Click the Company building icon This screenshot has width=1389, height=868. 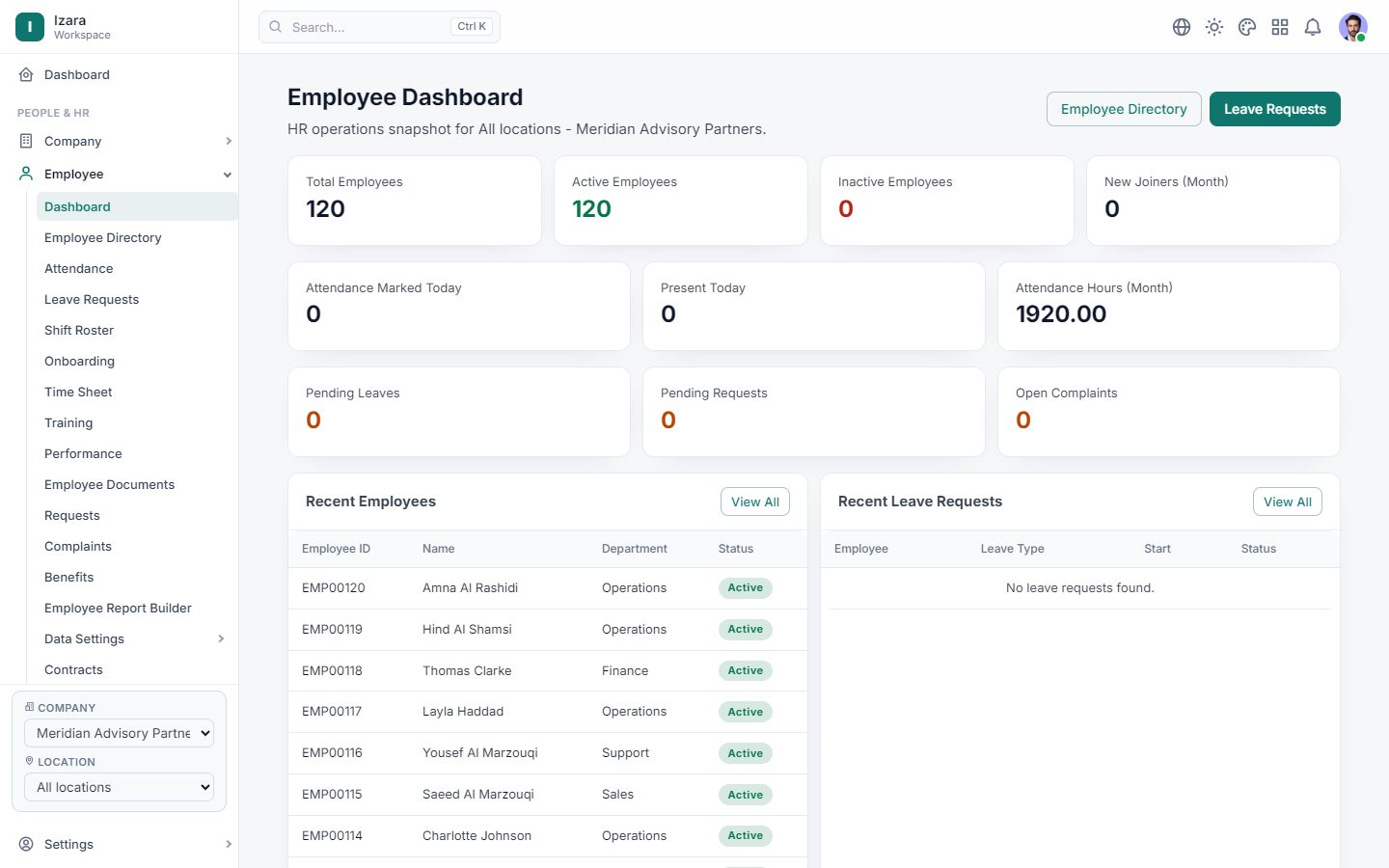point(26,141)
